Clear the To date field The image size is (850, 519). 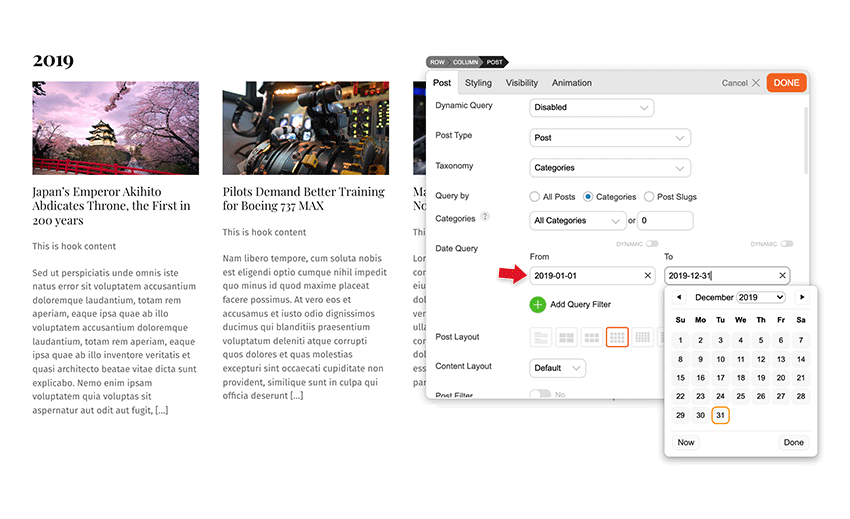point(782,275)
